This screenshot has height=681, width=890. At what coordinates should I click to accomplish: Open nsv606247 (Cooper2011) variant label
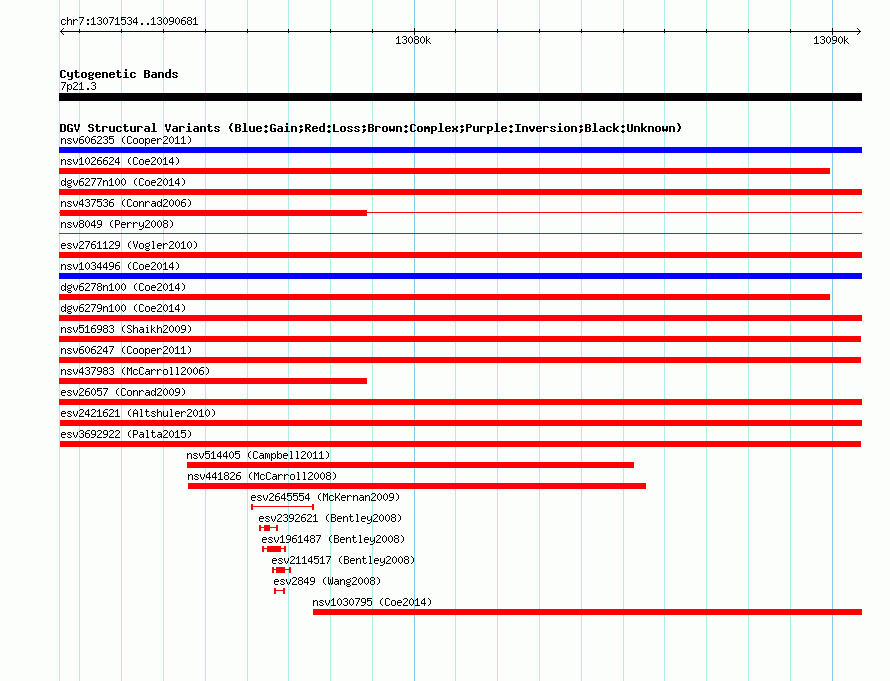coord(126,350)
